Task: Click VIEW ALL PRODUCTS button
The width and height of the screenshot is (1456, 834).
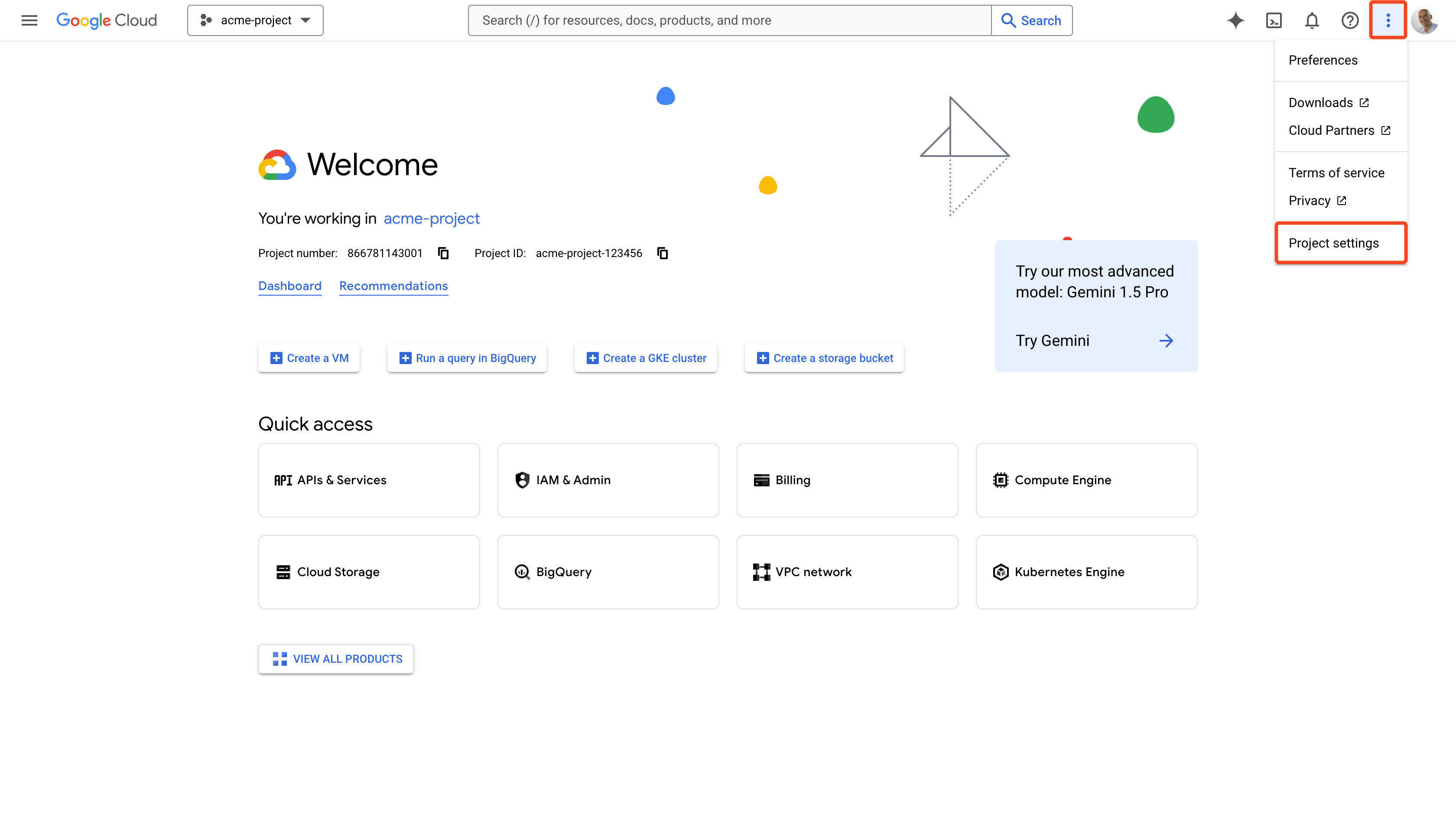Action: [336, 659]
